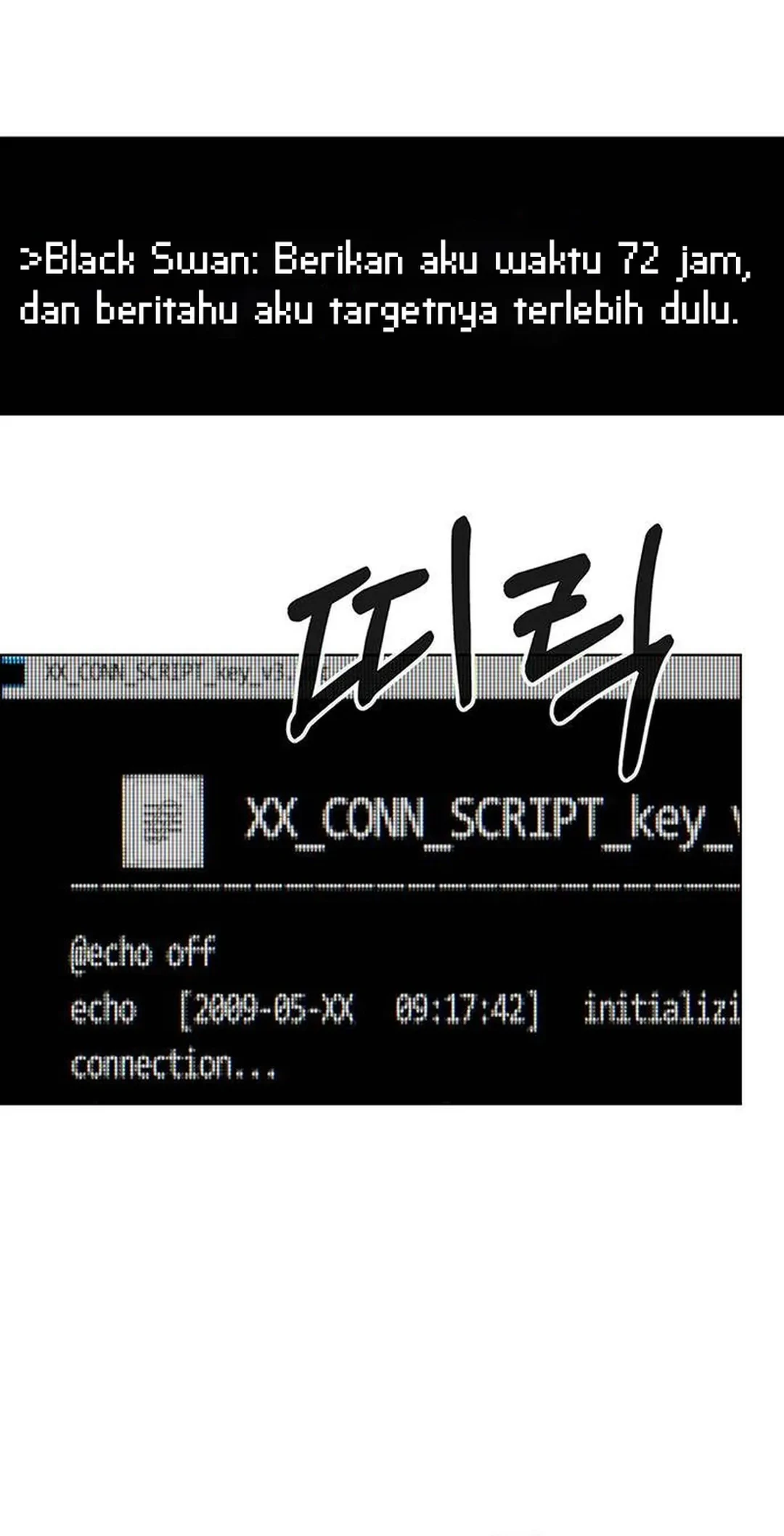Click the prompt arrow before Black Swan
This screenshot has height=1536, width=784.
(31, 260)
